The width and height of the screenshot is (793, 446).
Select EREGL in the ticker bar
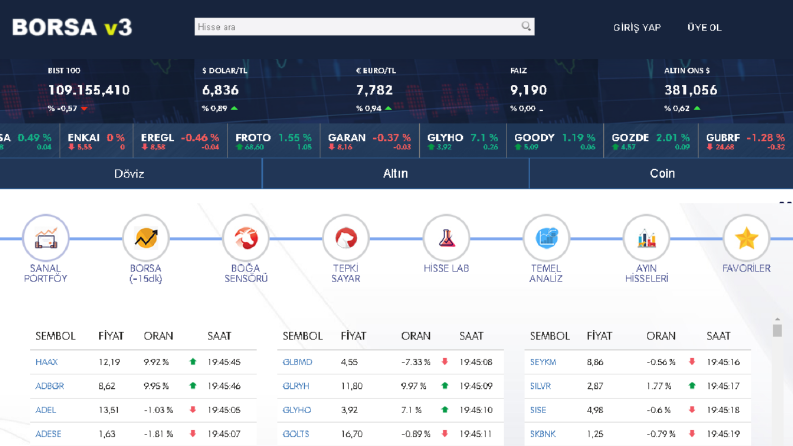pos(180,141)
